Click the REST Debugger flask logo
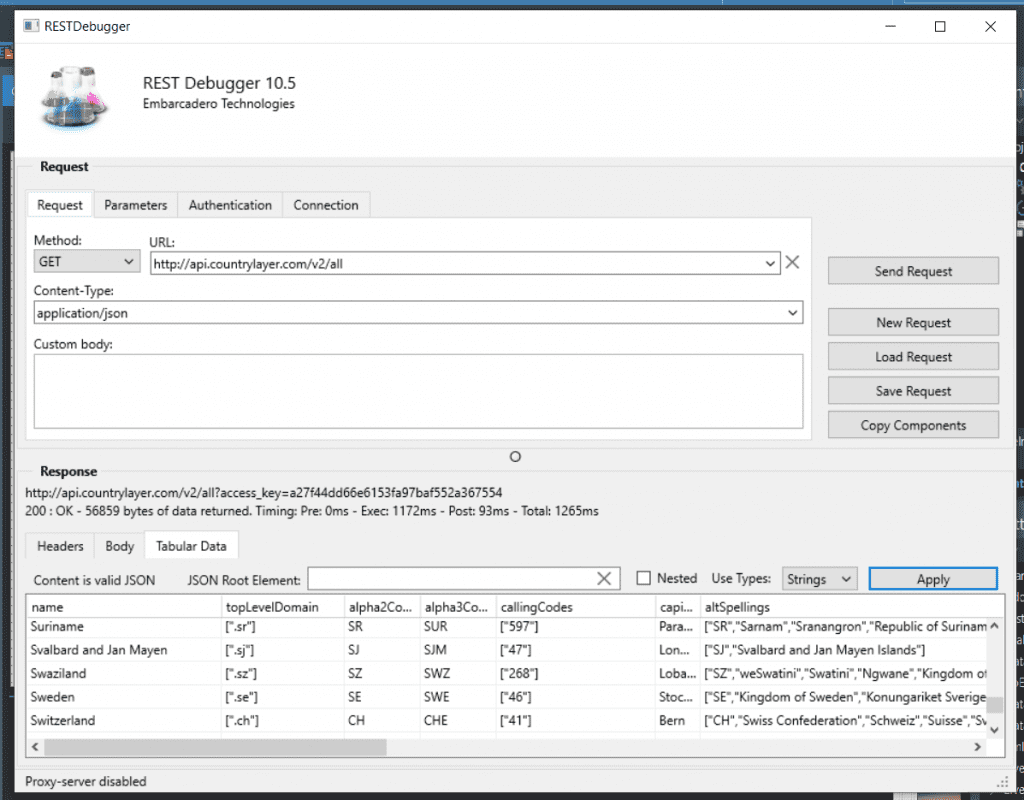The height and width of the screenshot is (800, 1024). [74, 98]
